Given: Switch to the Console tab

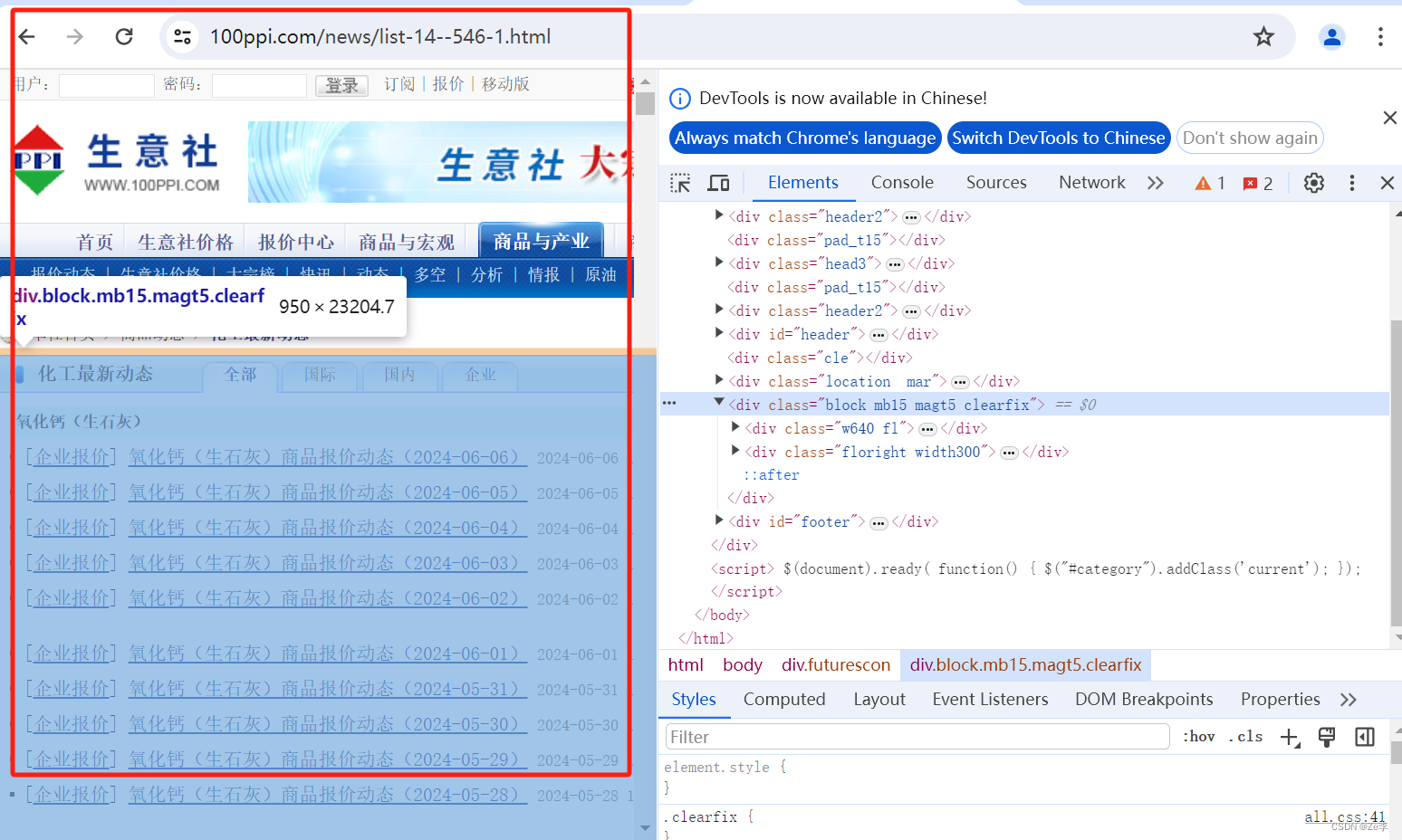Looking at the screenshot, I should click(902, 183).
